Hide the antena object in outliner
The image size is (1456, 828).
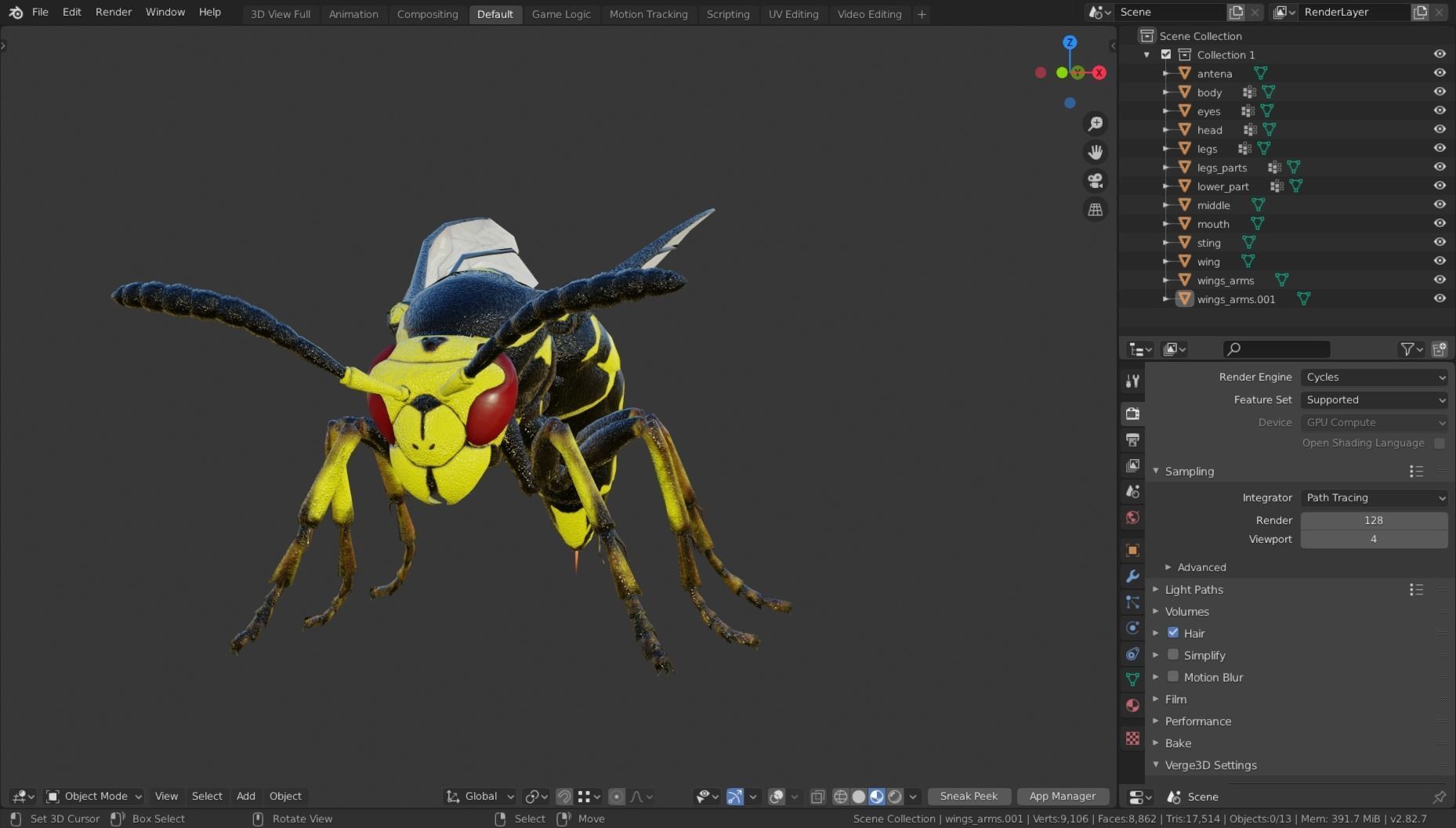pyautogui.click(x=1440, y=73)
